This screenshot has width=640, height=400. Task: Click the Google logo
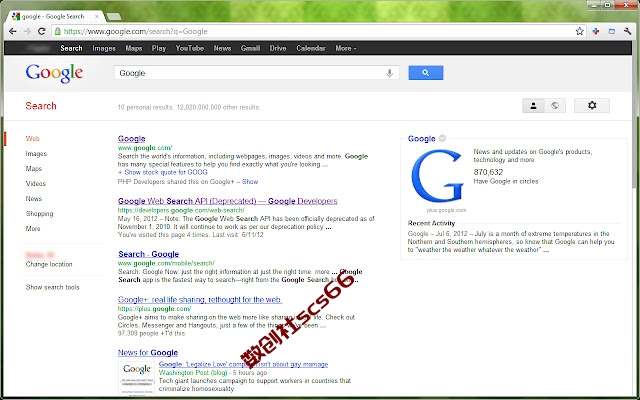[54, 73]
